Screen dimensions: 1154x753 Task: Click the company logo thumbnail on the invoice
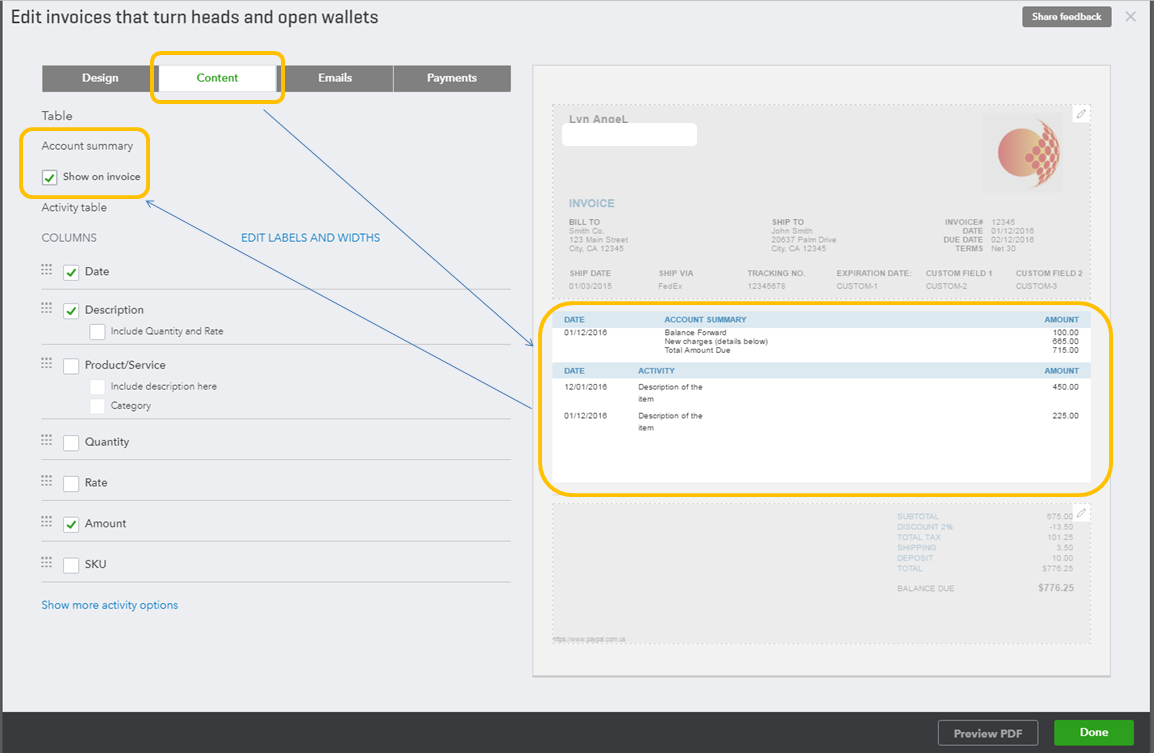[x=1022, y=152]
